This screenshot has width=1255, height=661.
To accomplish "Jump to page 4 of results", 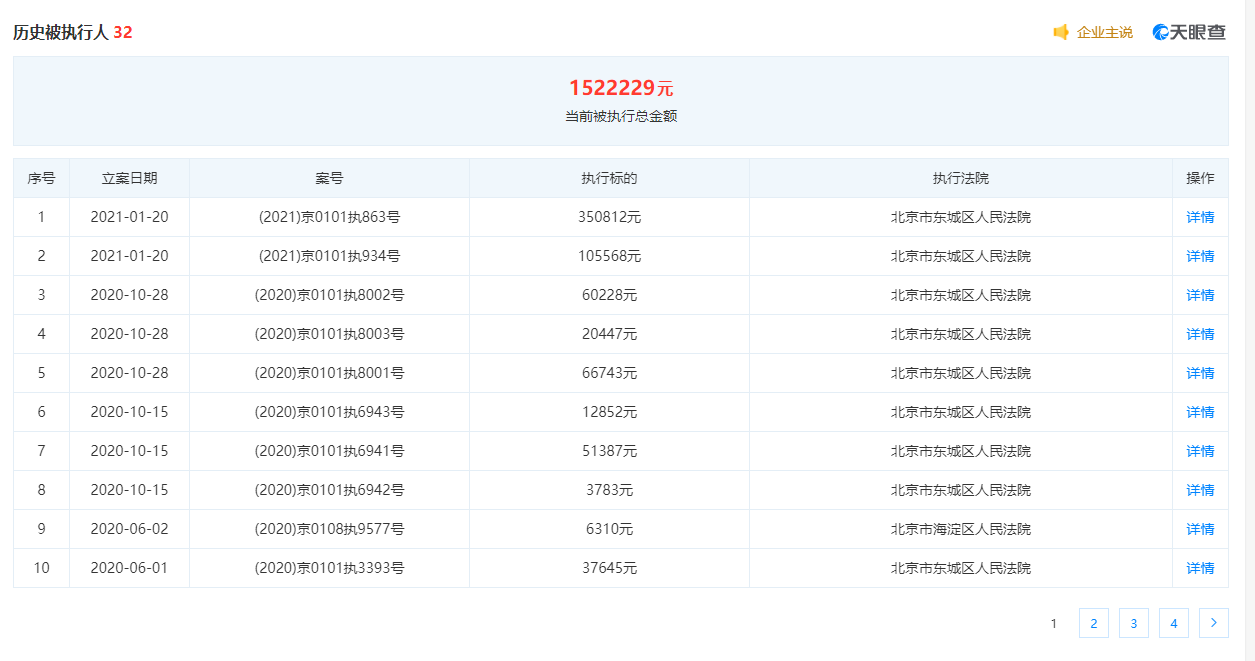I will pos(1173,623).
